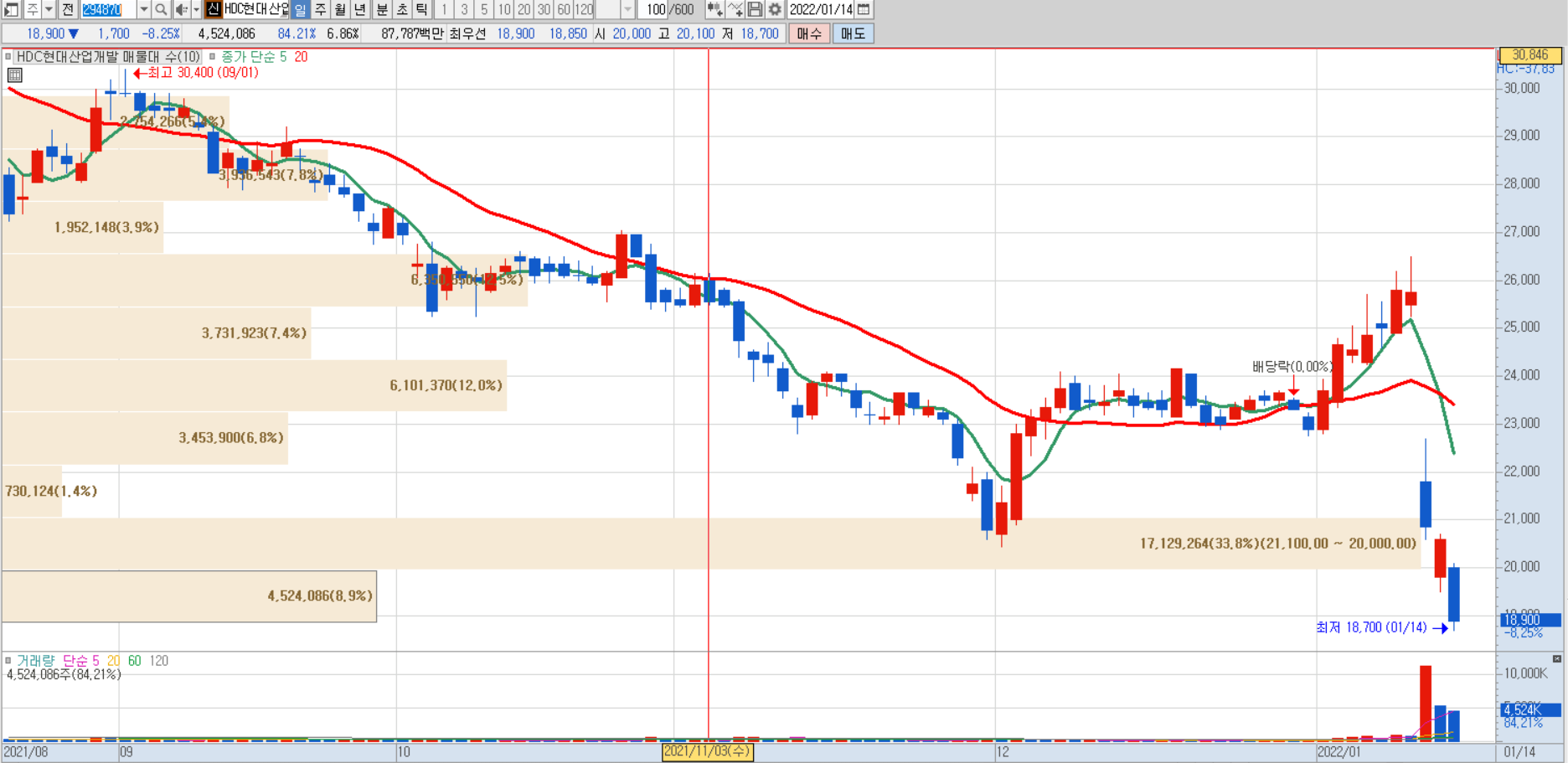Click the chart compare tool icon
1568x763 pixels.
tap(714, 9)
